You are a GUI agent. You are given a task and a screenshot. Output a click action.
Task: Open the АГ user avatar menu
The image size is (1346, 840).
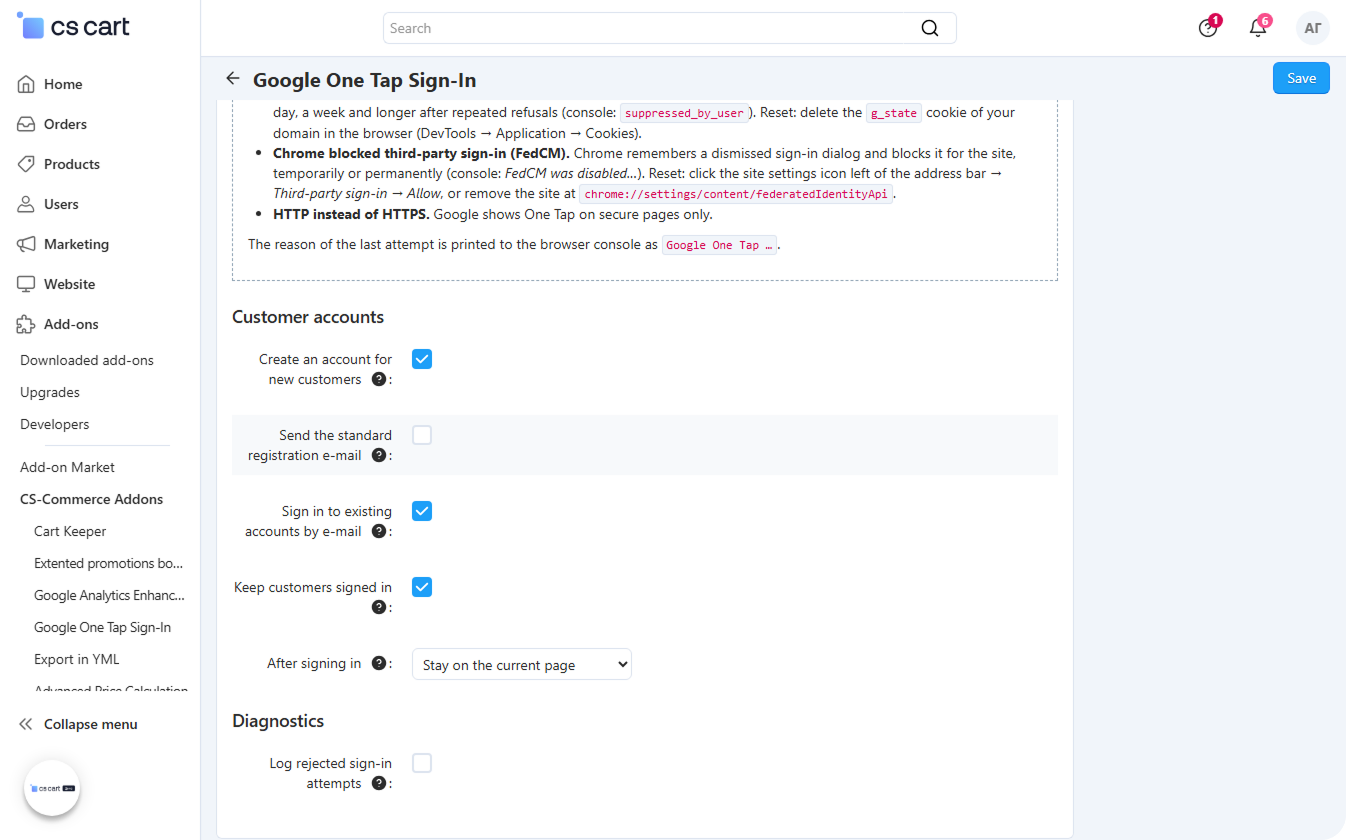[1312, 28]
